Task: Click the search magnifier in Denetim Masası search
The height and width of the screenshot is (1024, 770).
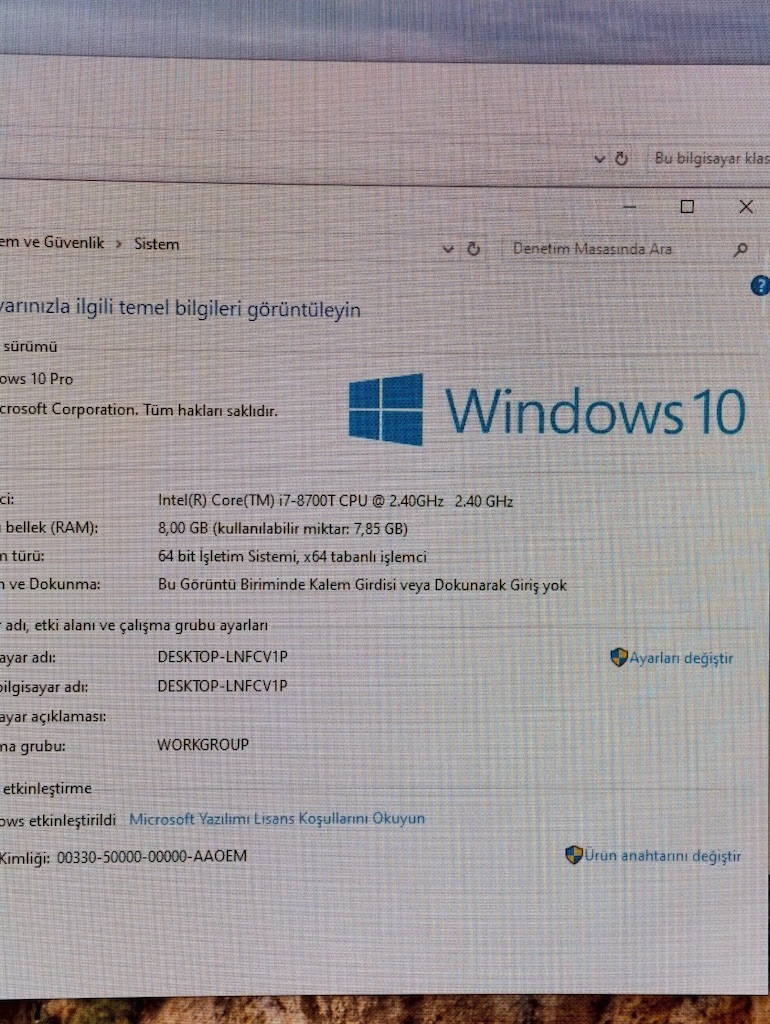Action: point(741,249)
